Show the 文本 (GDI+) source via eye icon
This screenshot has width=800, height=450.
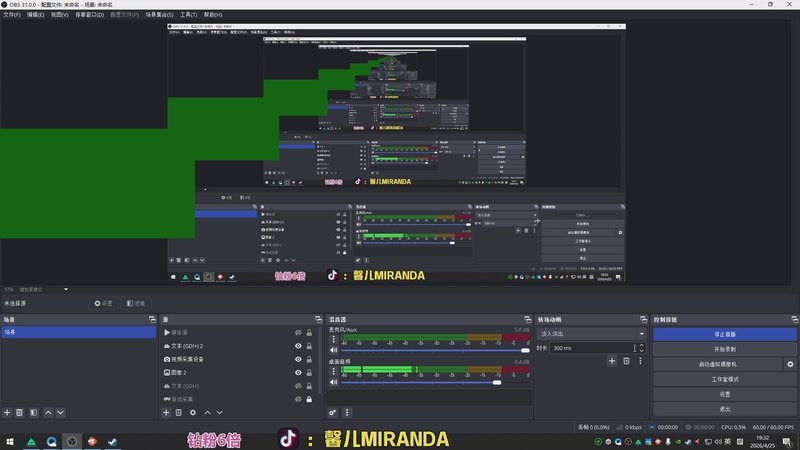click(298, 386)
